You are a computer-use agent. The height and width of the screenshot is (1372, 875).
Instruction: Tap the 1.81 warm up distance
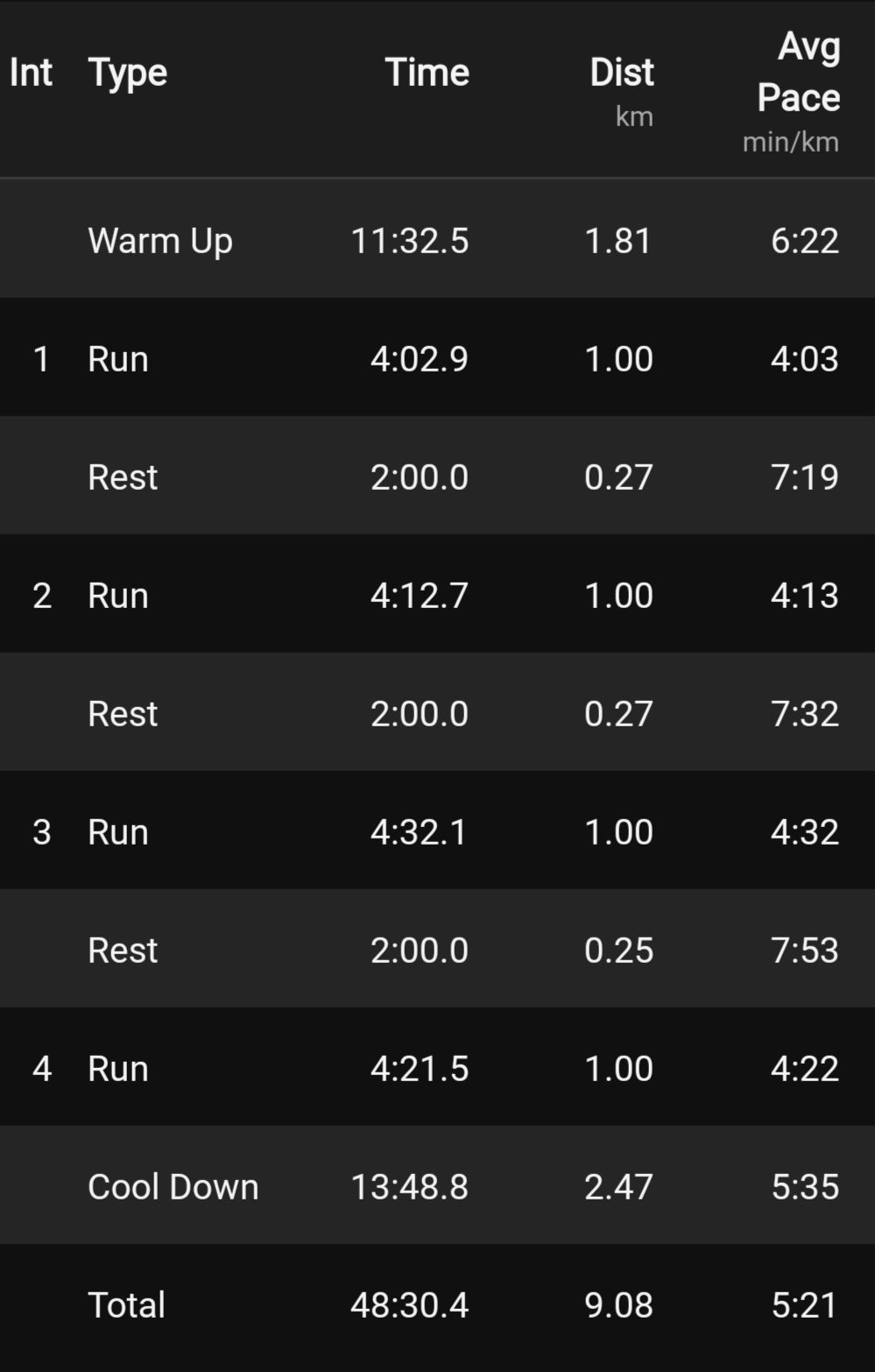tap(618, 240)
